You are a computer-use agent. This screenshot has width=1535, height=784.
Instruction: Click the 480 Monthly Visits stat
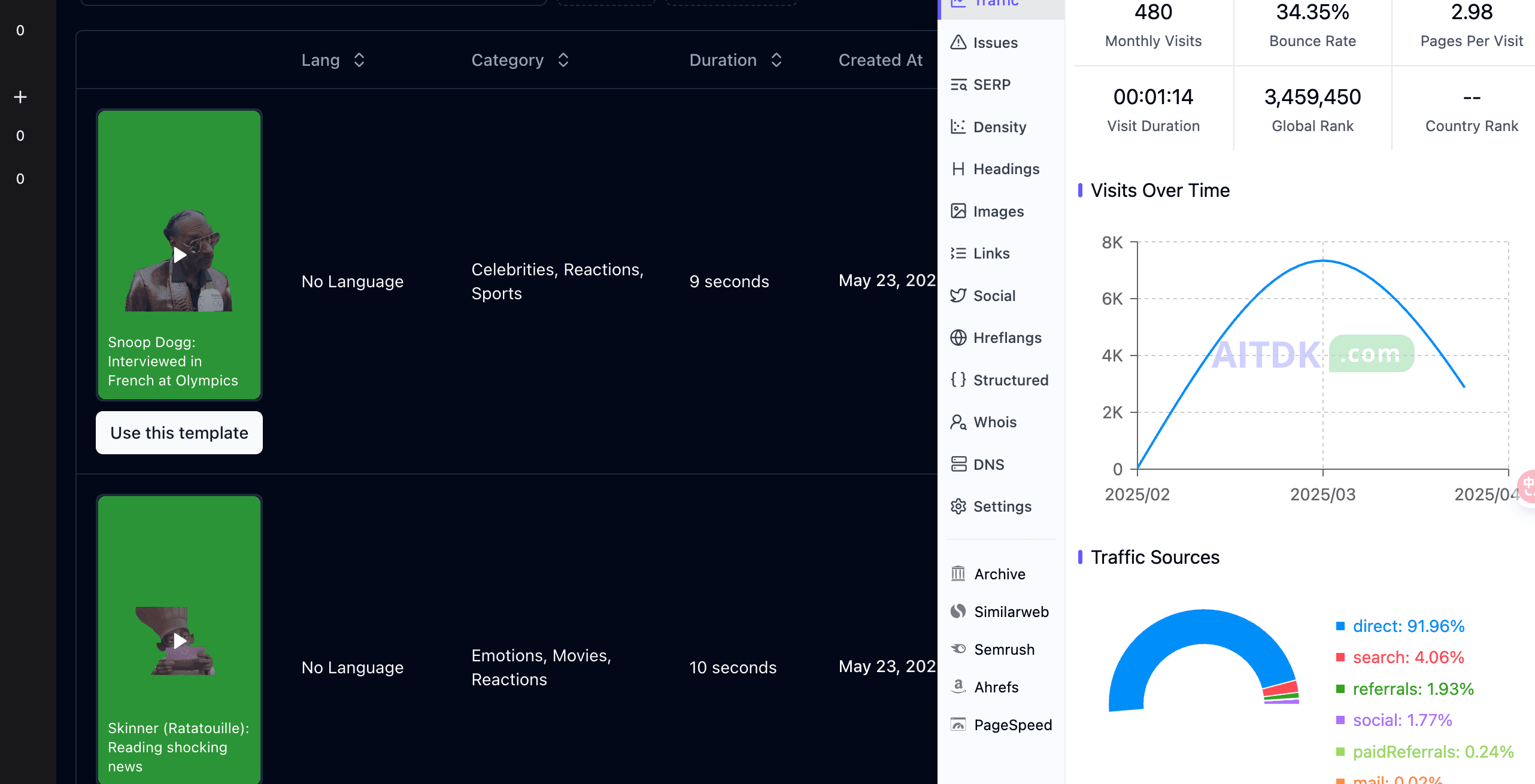1153,26
